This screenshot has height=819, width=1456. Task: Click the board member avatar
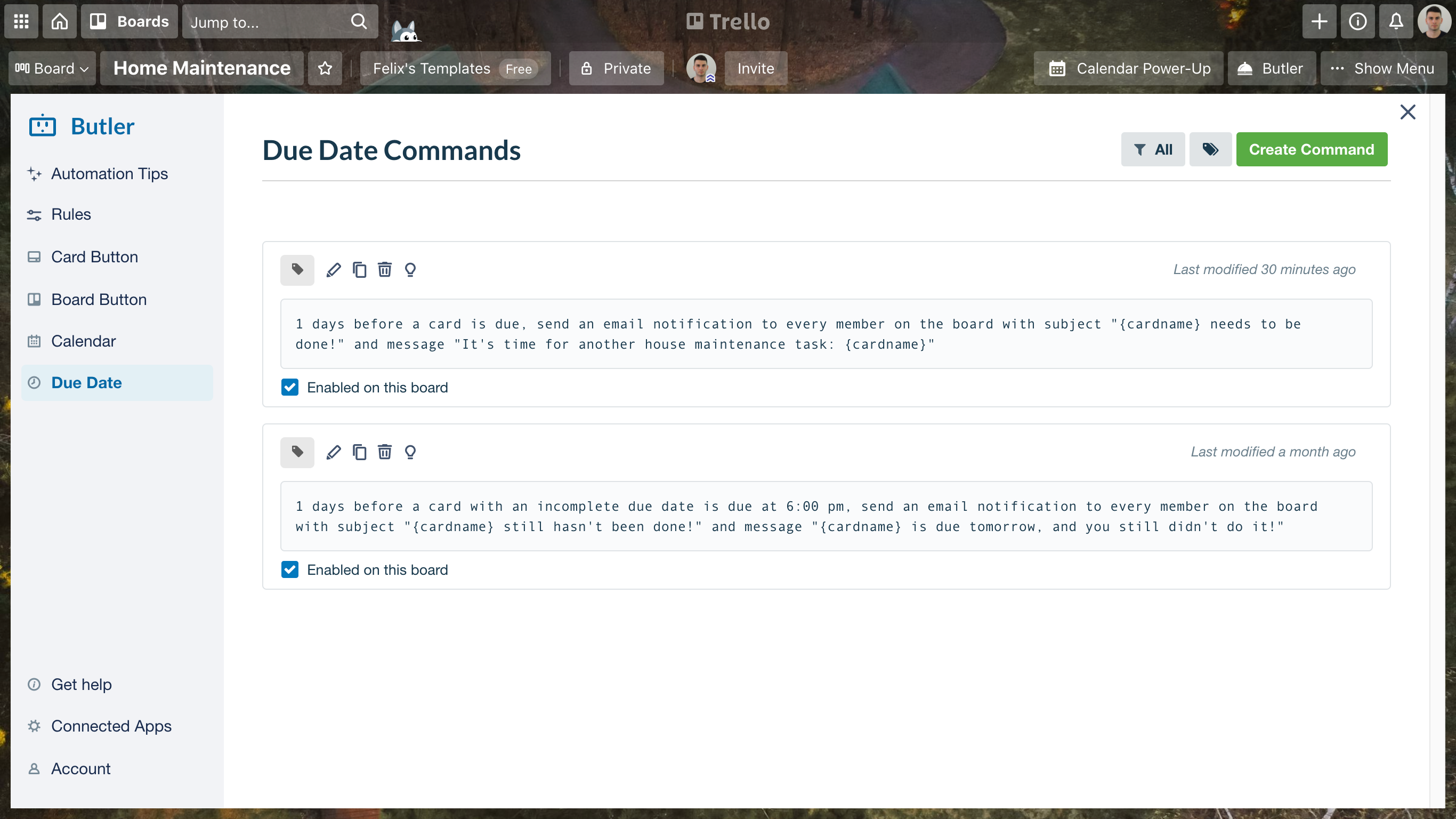[701, 68]
